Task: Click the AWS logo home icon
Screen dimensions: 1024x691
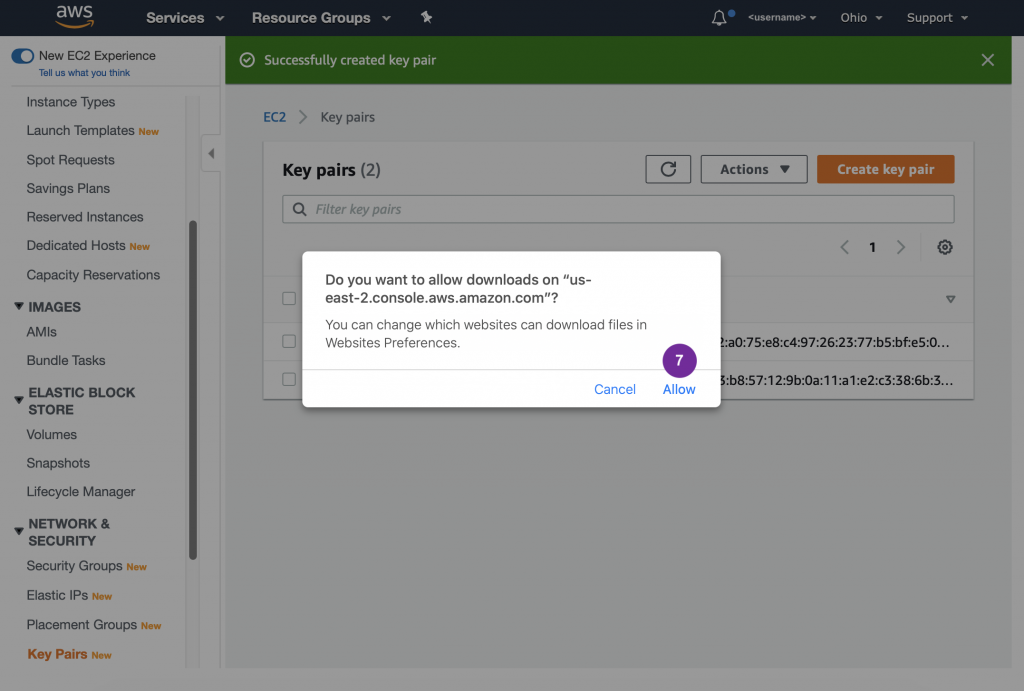Action: click(74, 17)
